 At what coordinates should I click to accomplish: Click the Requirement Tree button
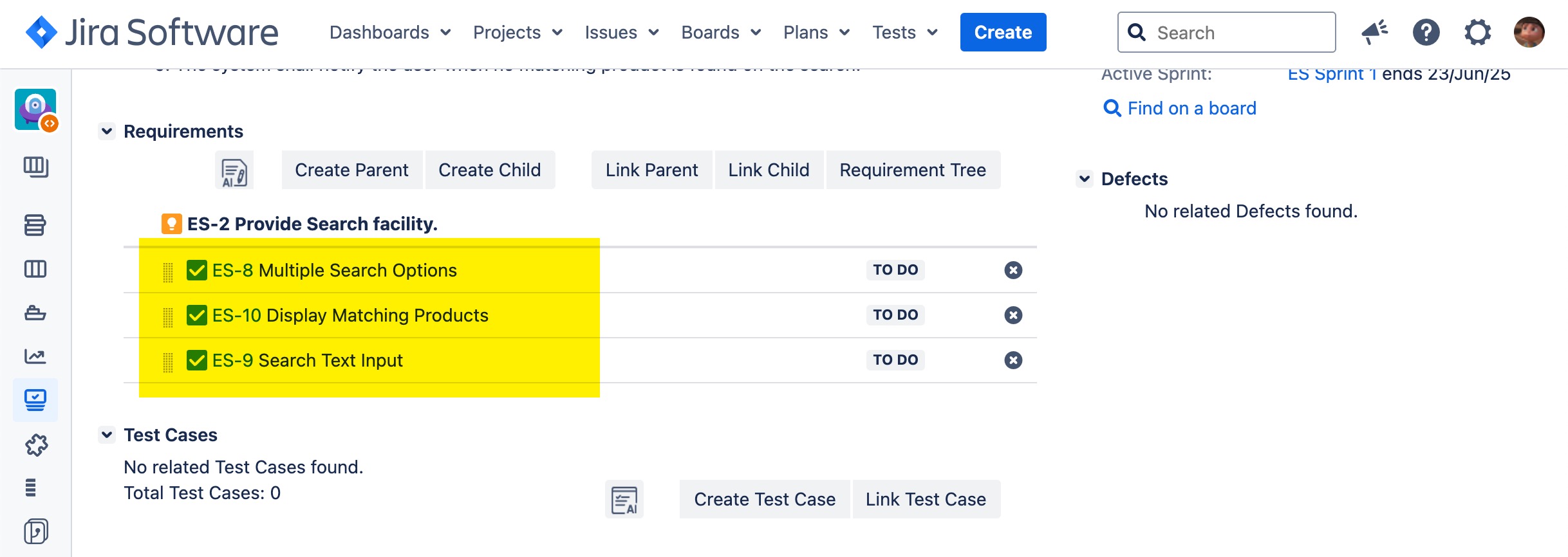click(x=912, y=170)
